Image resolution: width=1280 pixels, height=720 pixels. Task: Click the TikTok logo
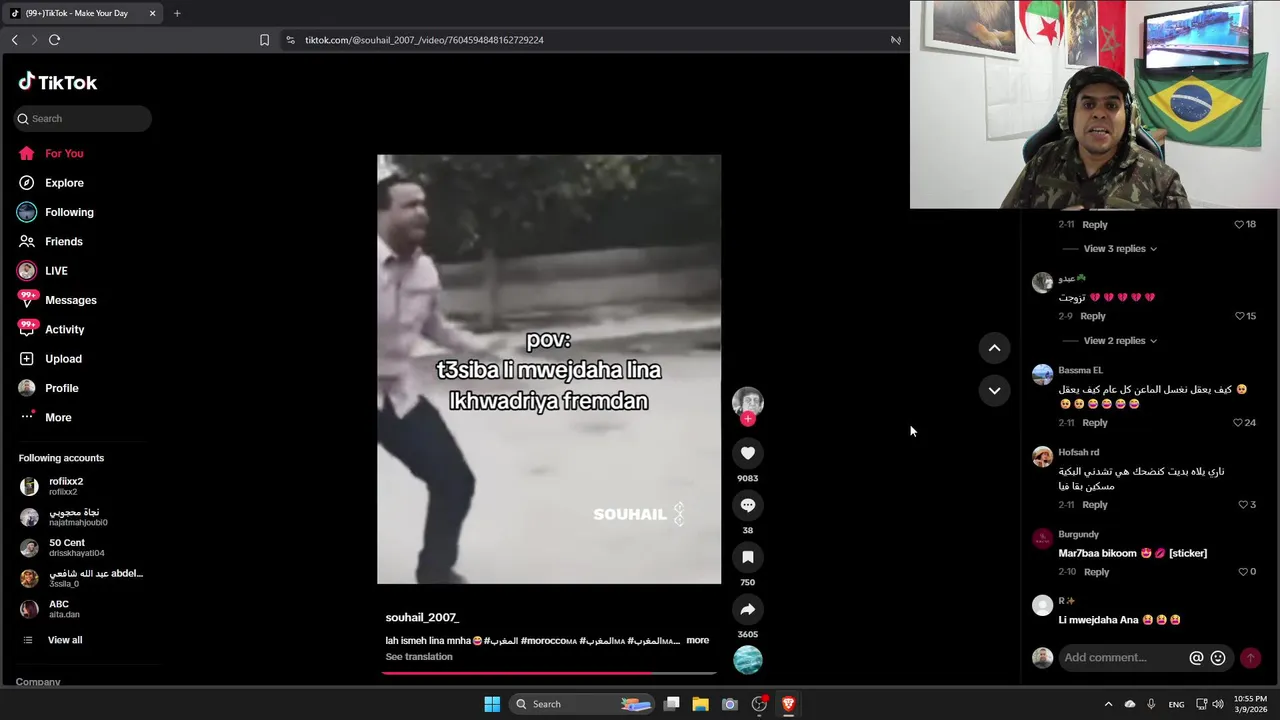57,82
